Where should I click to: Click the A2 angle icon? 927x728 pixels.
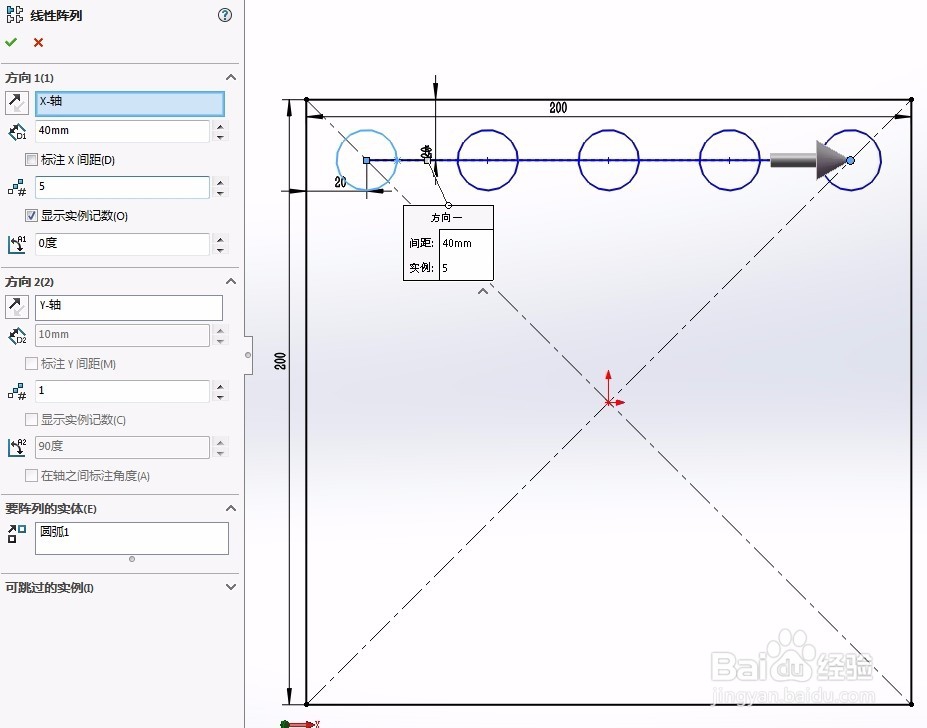[17, 447]
